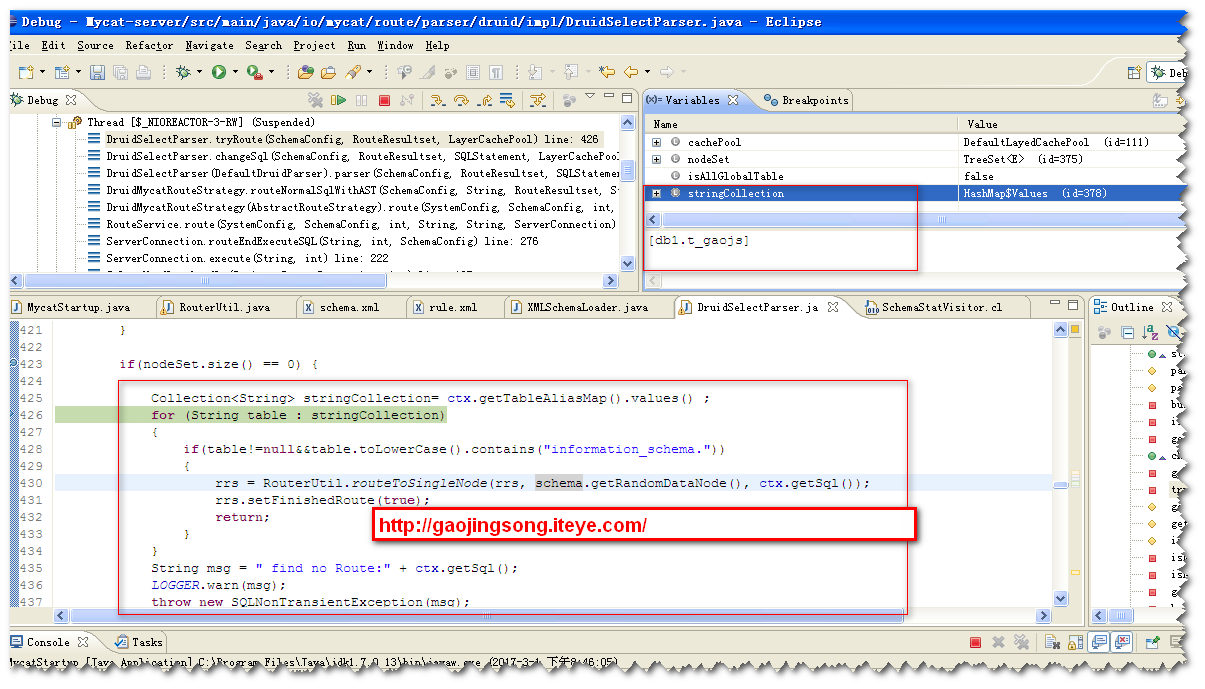The image size is (1205, 689).
Task: Click the Name column header in Variables
Action: click(802, 124)
